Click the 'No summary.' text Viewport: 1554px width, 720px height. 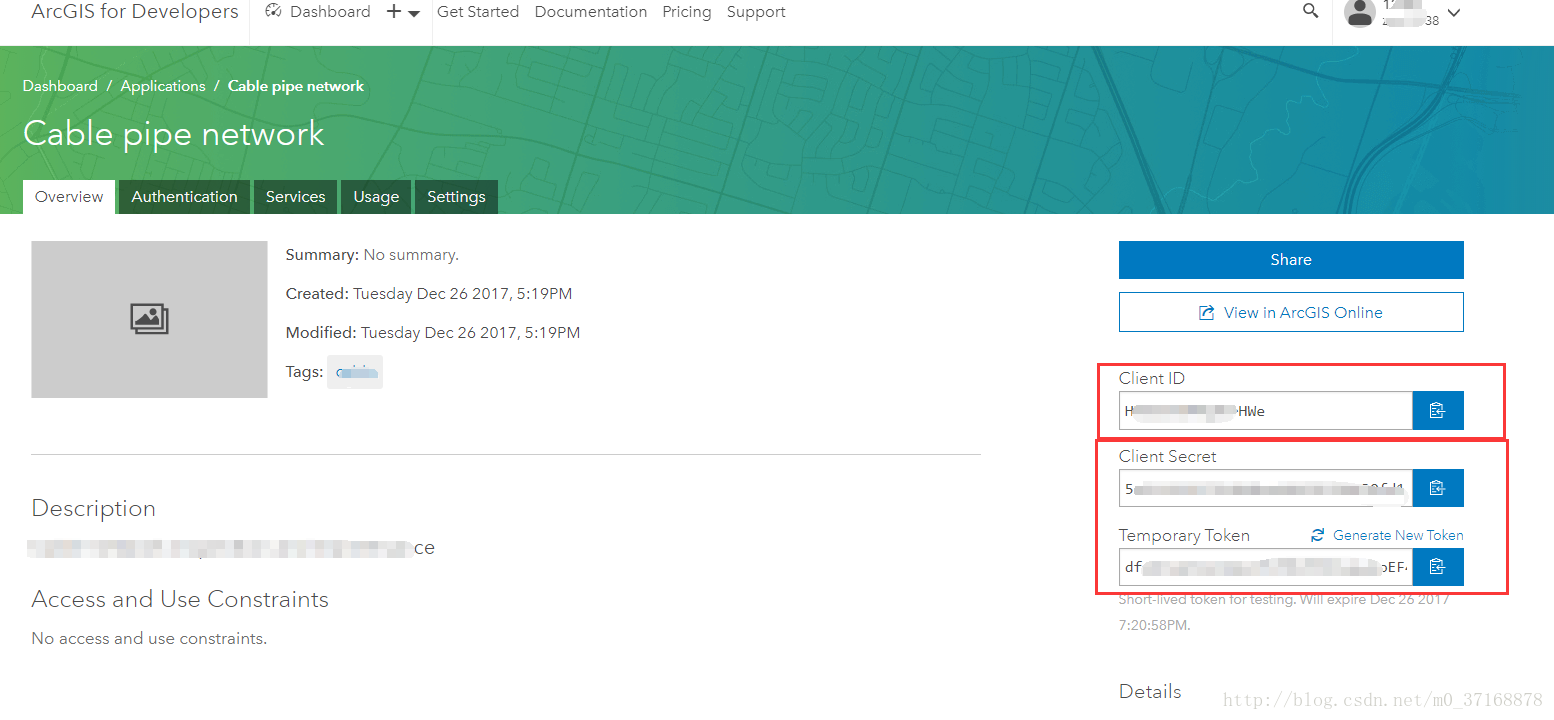point(411,255)
